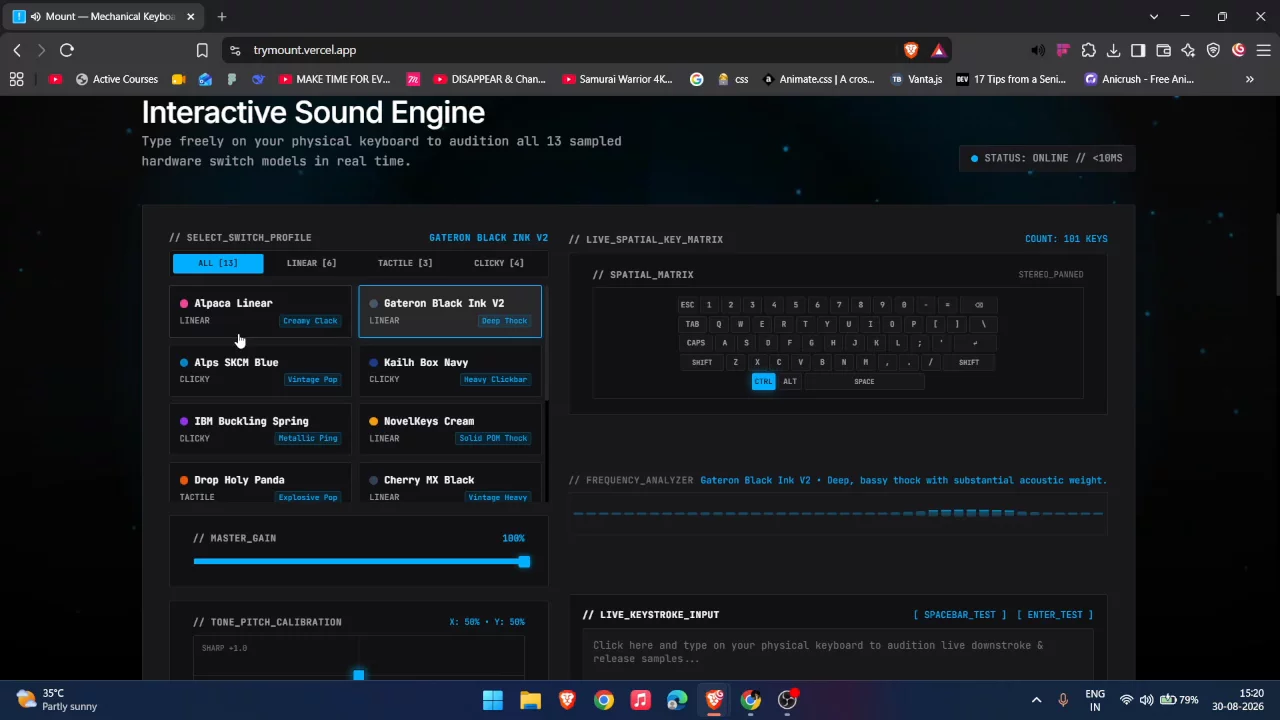Open File Explorer from the taskbar

pyautogui.click(x=530, y=700)
